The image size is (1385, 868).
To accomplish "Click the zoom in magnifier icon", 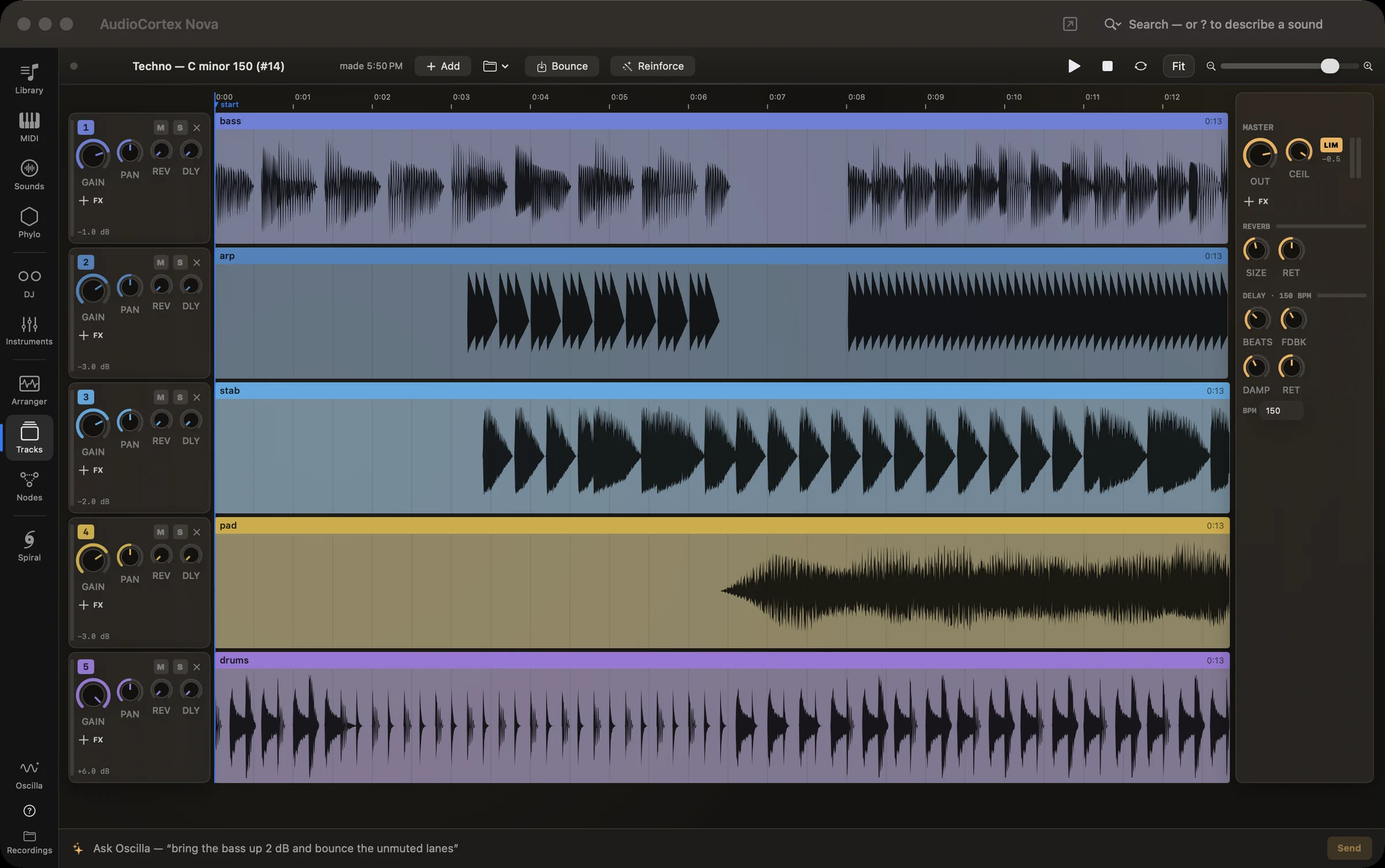I will pyautogui.click(x=1368, y=66).
